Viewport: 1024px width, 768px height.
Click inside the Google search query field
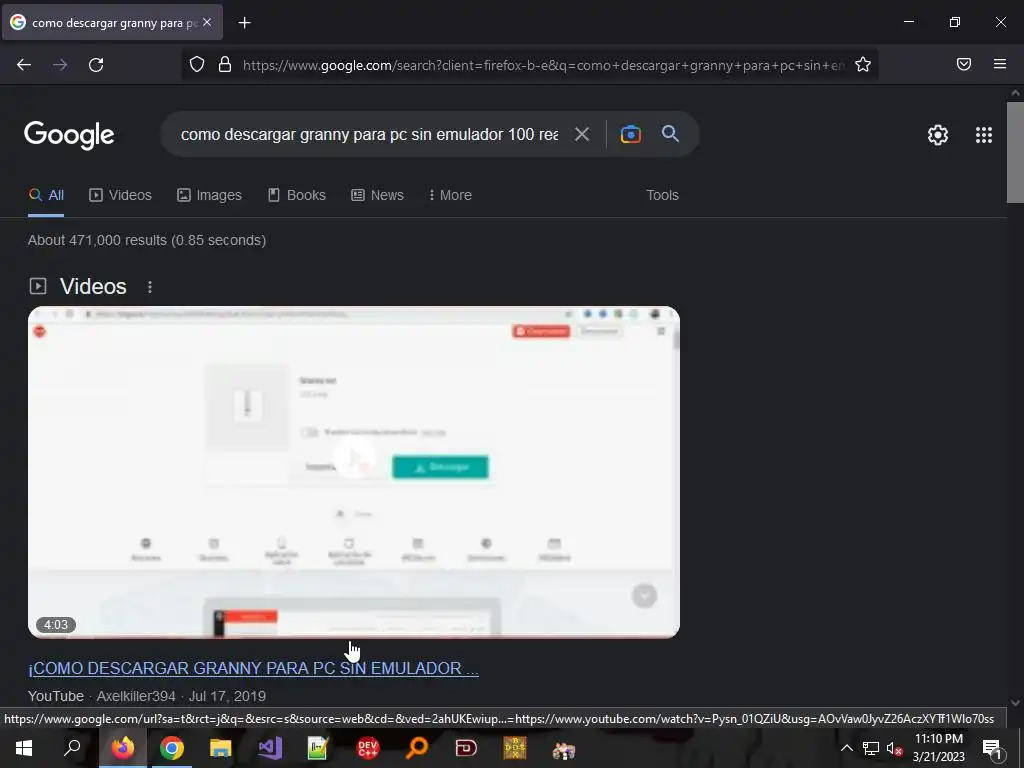click(x=369, y=135)
